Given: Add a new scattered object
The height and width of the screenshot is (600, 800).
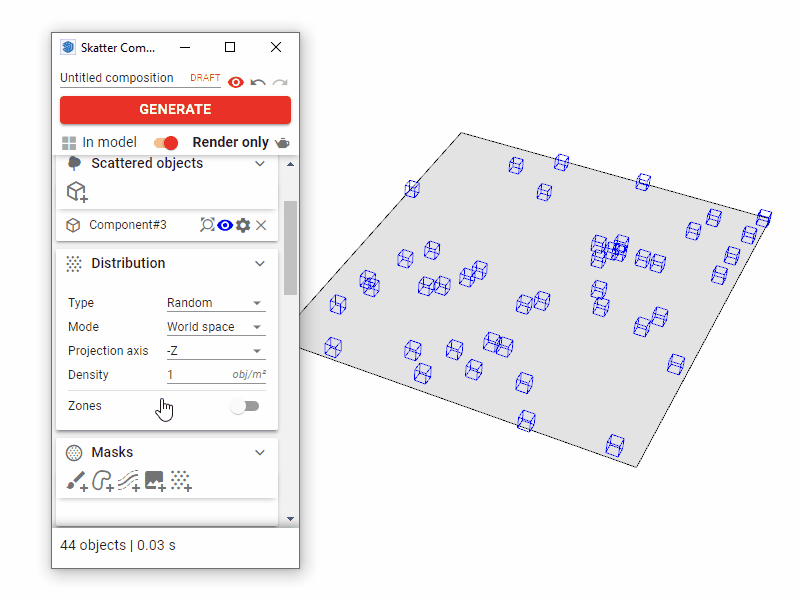Looking at the screenshot, I should pyautogui.click(x=77, y=192).
